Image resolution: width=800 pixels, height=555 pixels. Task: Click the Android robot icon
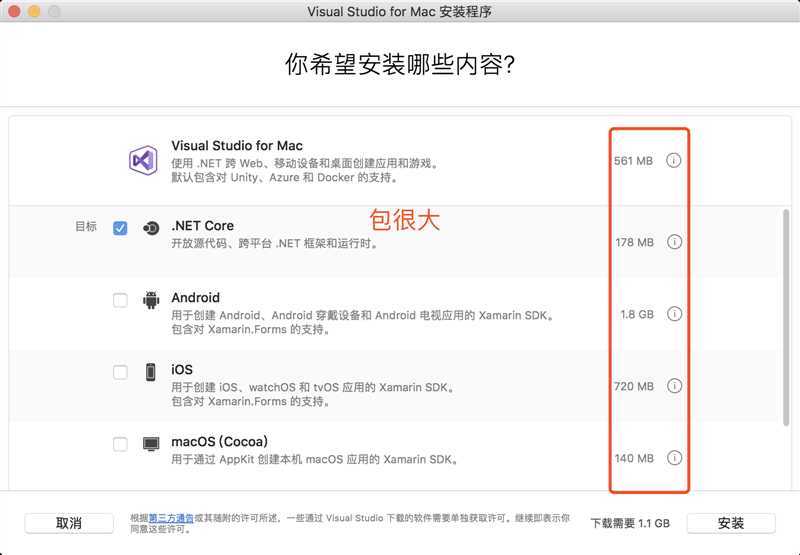coord(151,300)
